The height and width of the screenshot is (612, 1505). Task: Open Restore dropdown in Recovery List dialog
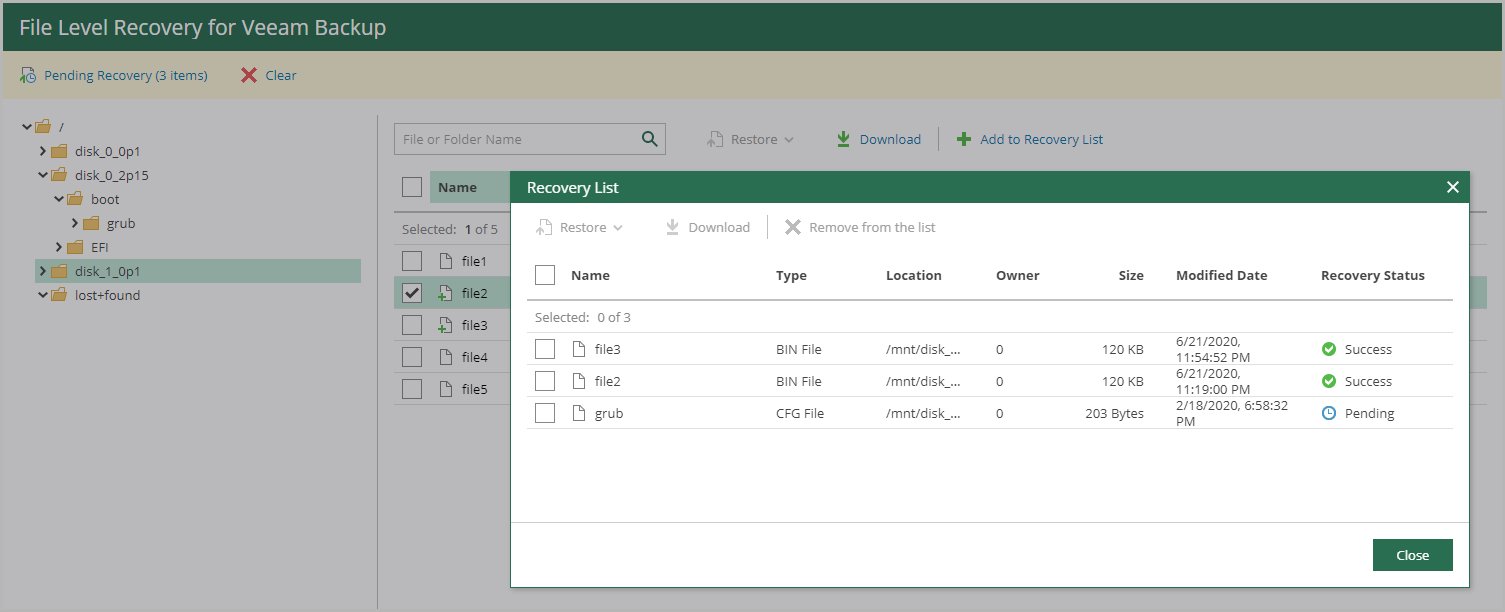click(x=580, y=227)
